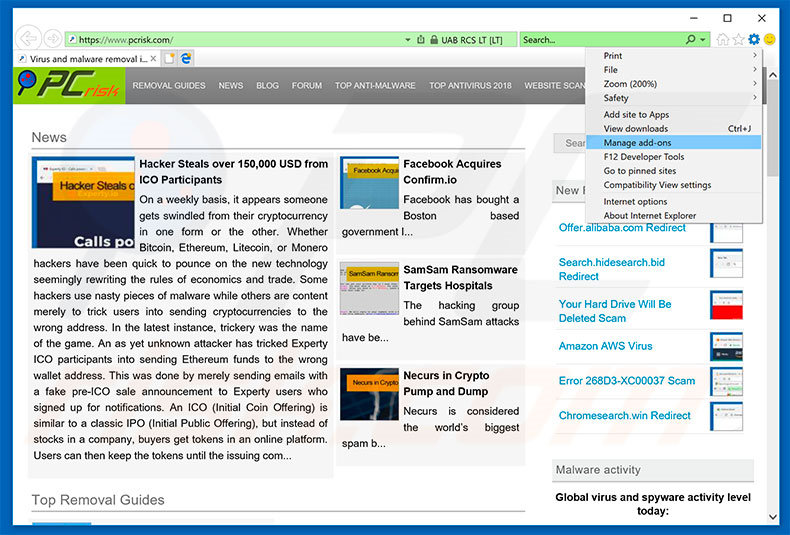Open Necurs in Crypto Pump and Dump article
This screenshot has width=790, height=535.
pyautogui.click(x=446, y=383)
